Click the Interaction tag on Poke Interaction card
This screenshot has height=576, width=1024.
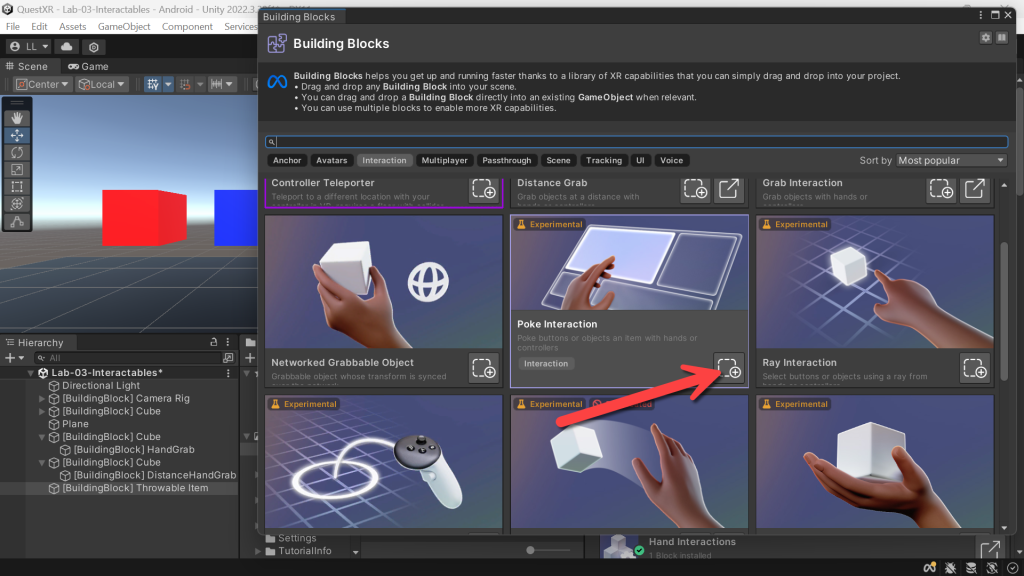(546, 364)
